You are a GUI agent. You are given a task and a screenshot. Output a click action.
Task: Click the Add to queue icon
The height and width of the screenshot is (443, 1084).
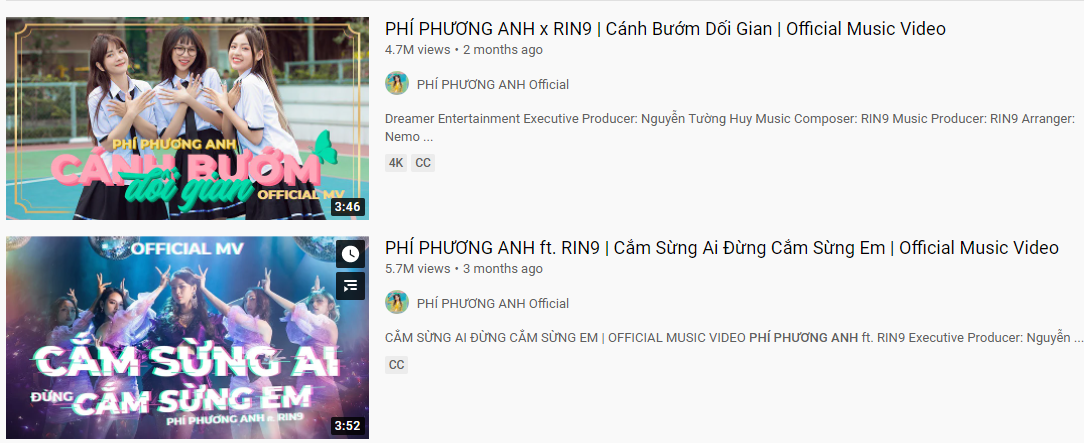click(x=351, y=285)
